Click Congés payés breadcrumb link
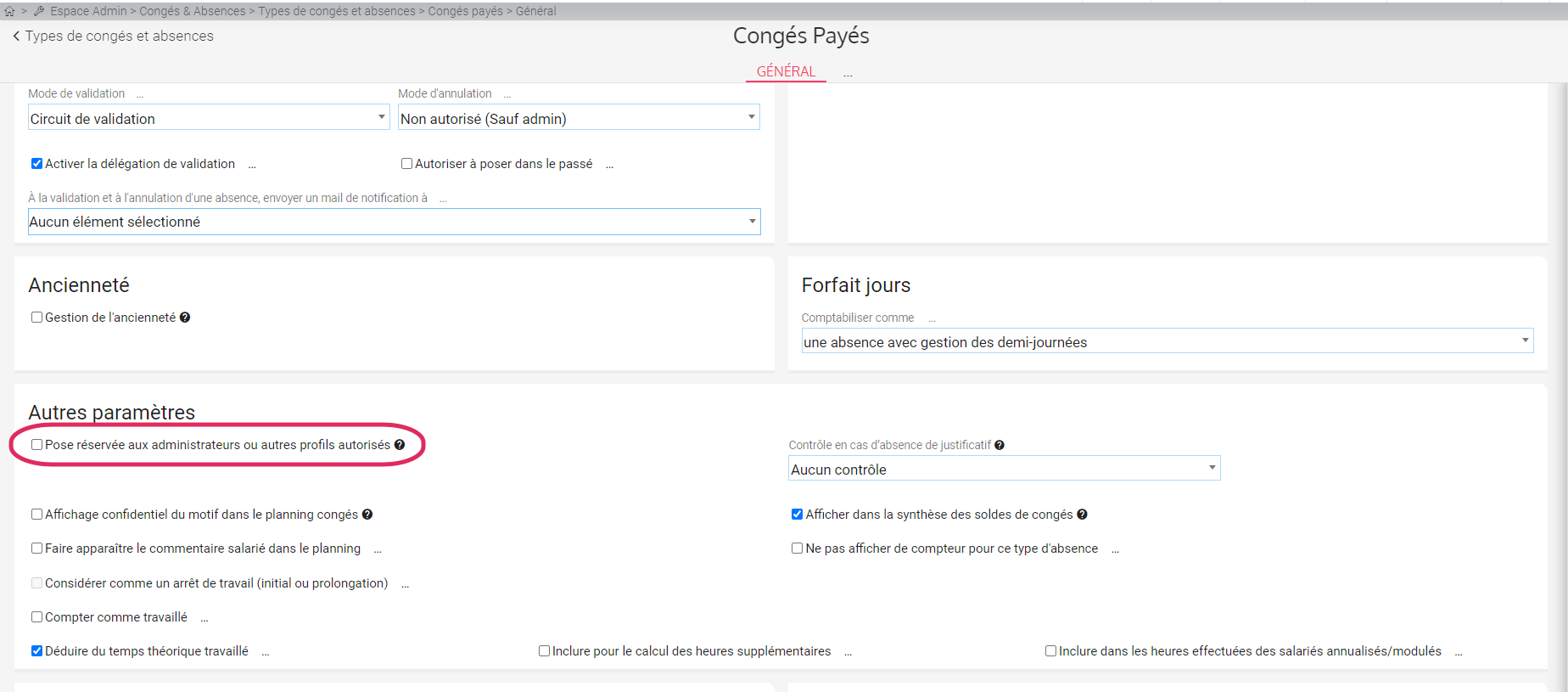Viewport: 1568px width, 692px height. pos(465,11)
